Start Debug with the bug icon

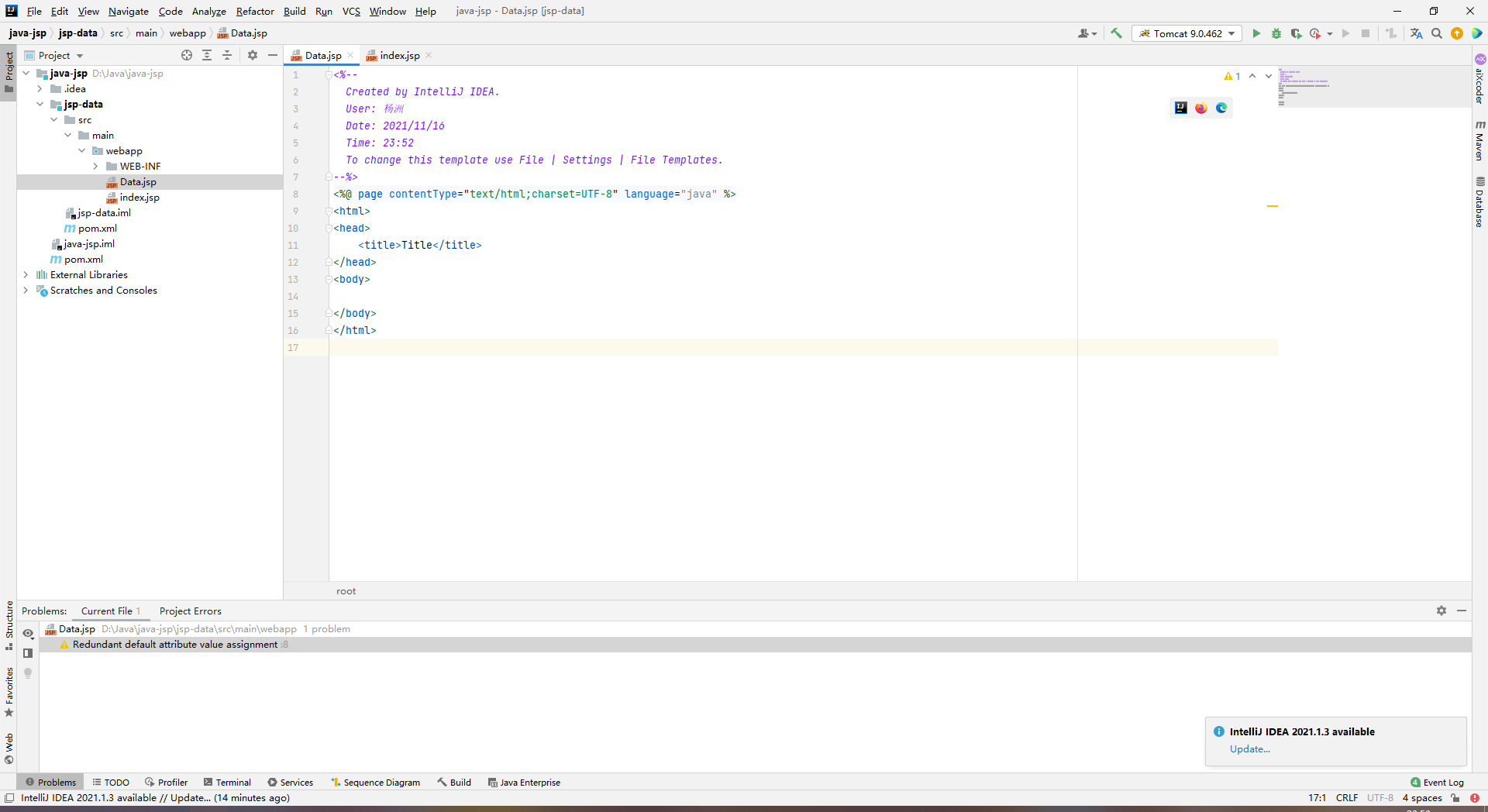click(x=1276, y=33)
